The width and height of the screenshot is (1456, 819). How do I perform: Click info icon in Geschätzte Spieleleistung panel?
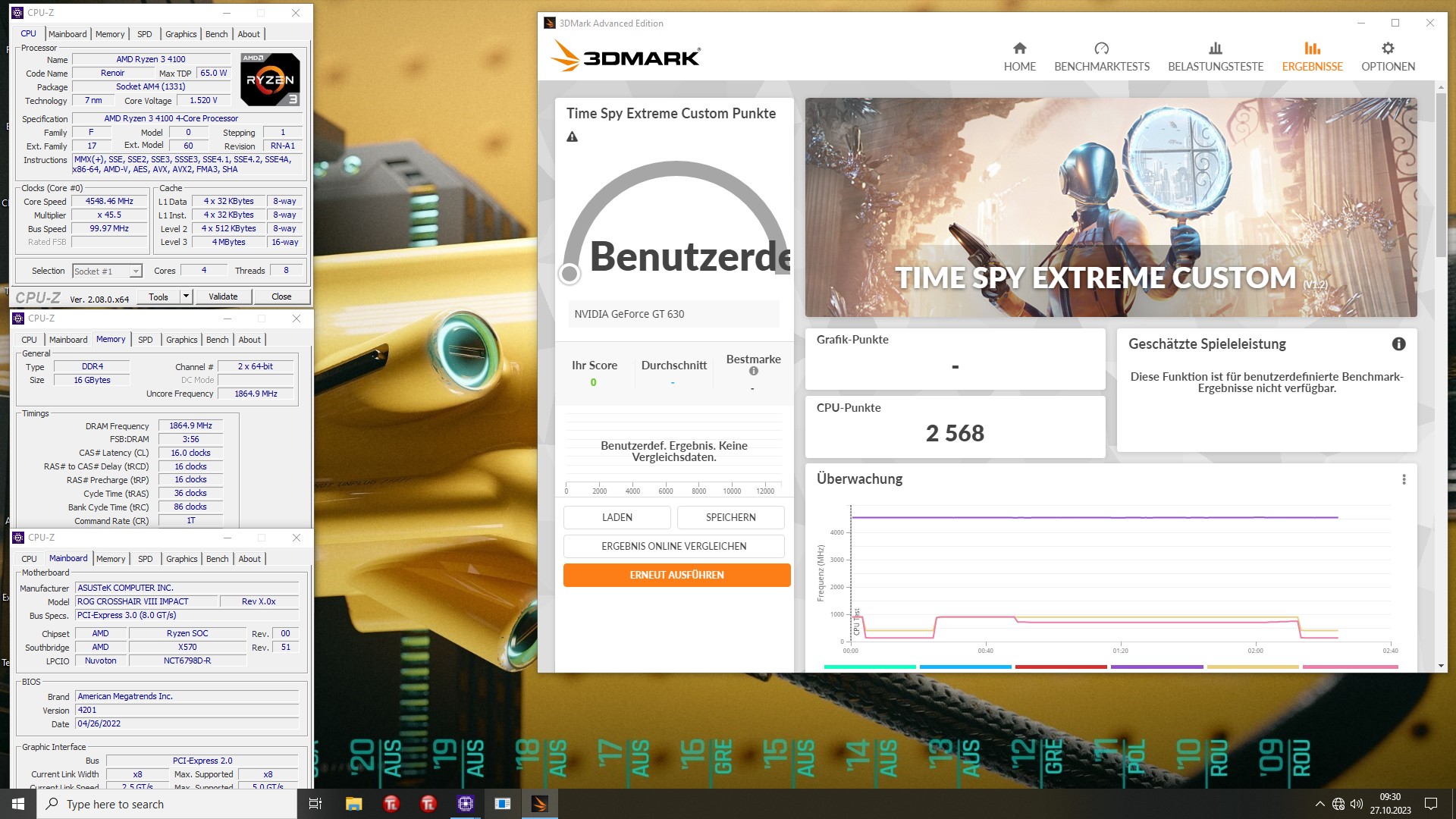pos(1399,344)
